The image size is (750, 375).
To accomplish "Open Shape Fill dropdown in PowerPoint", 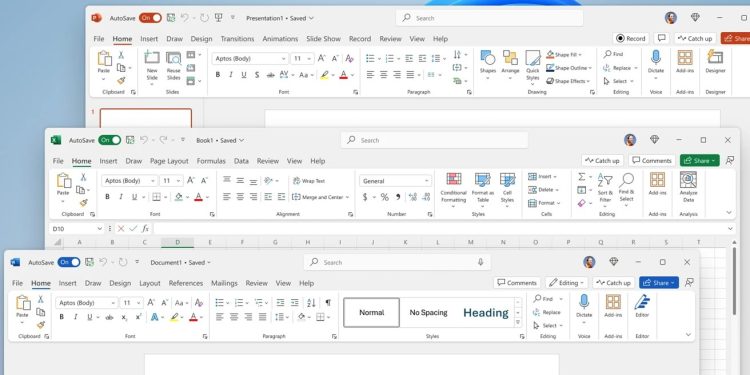I will tap(580, 55).
